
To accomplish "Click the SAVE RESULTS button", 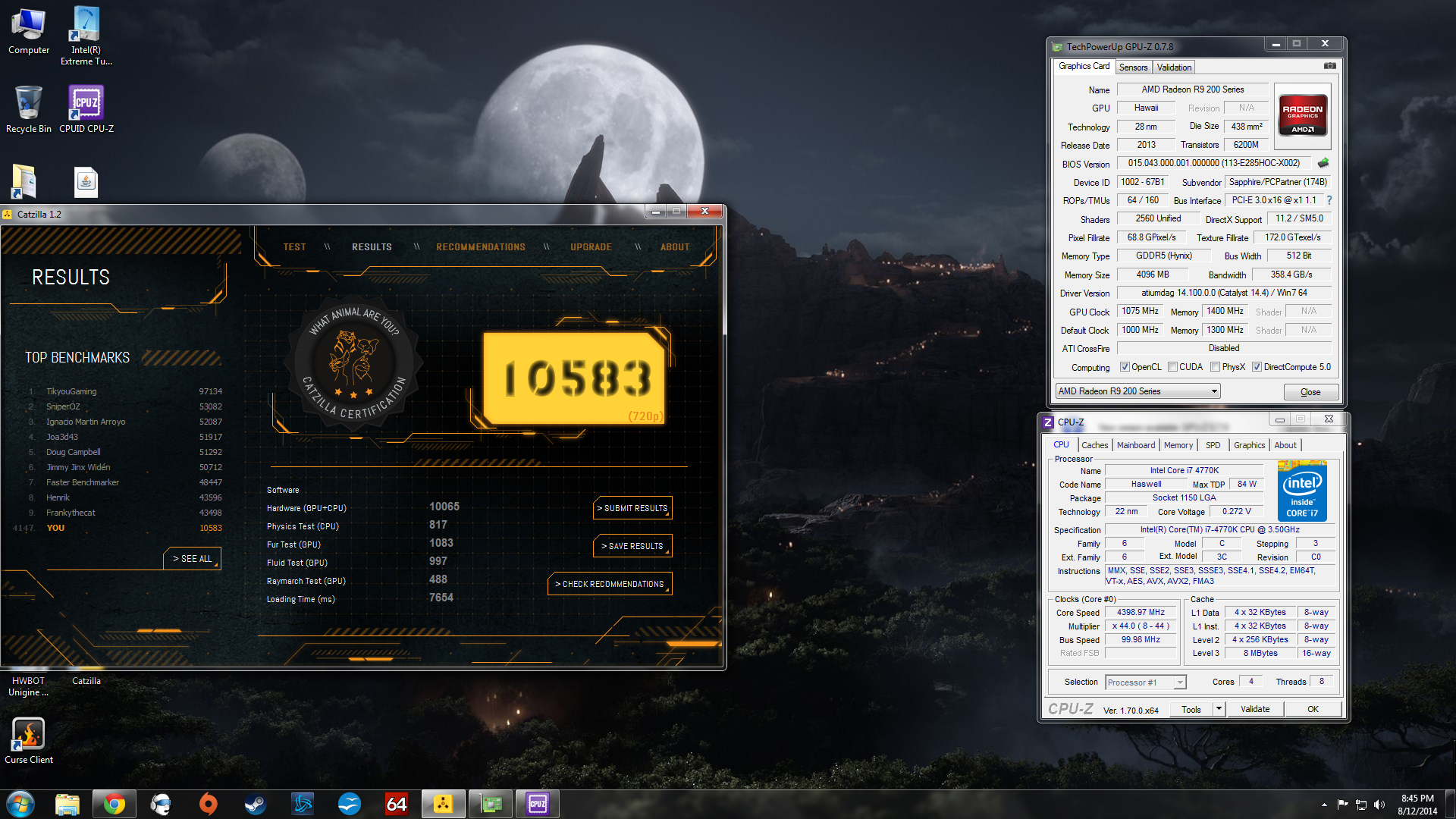I will (632, 546).
